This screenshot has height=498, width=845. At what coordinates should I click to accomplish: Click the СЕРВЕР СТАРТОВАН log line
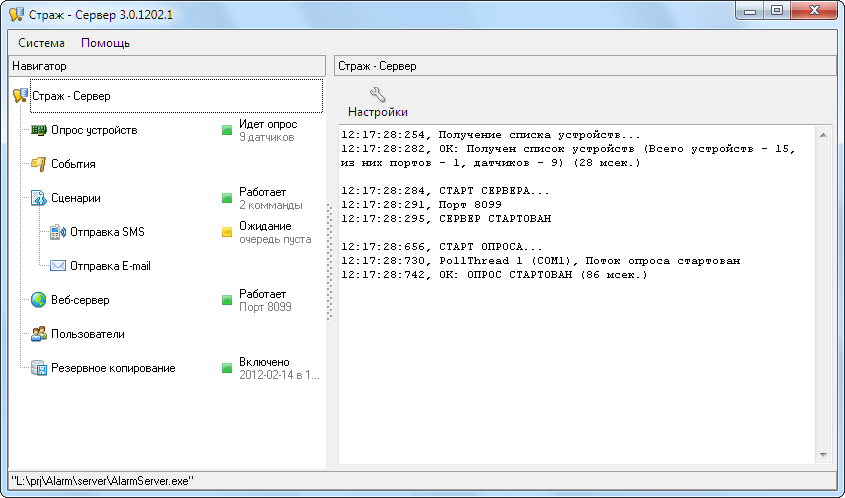tap(446, 219)
